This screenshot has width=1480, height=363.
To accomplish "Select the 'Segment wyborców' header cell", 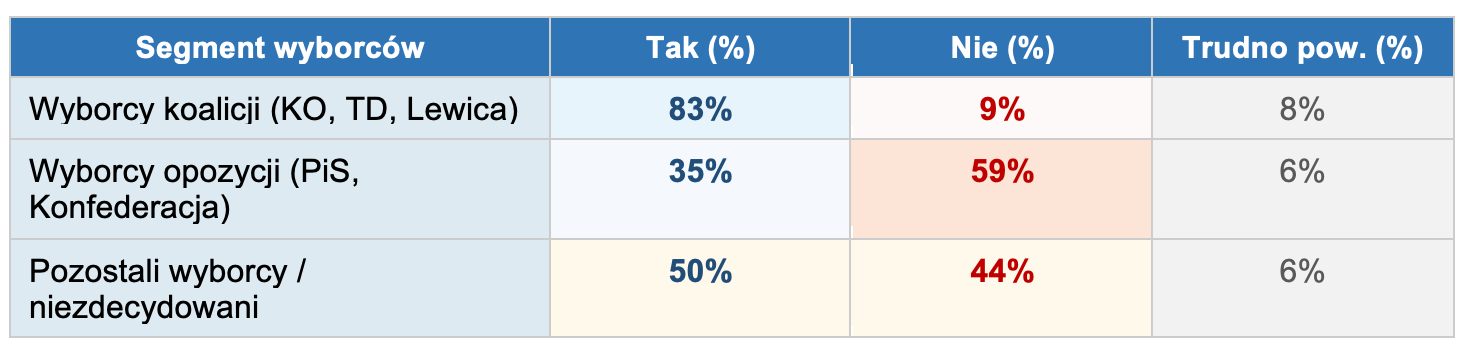I will pyautogui.click(x=280, y=48).
